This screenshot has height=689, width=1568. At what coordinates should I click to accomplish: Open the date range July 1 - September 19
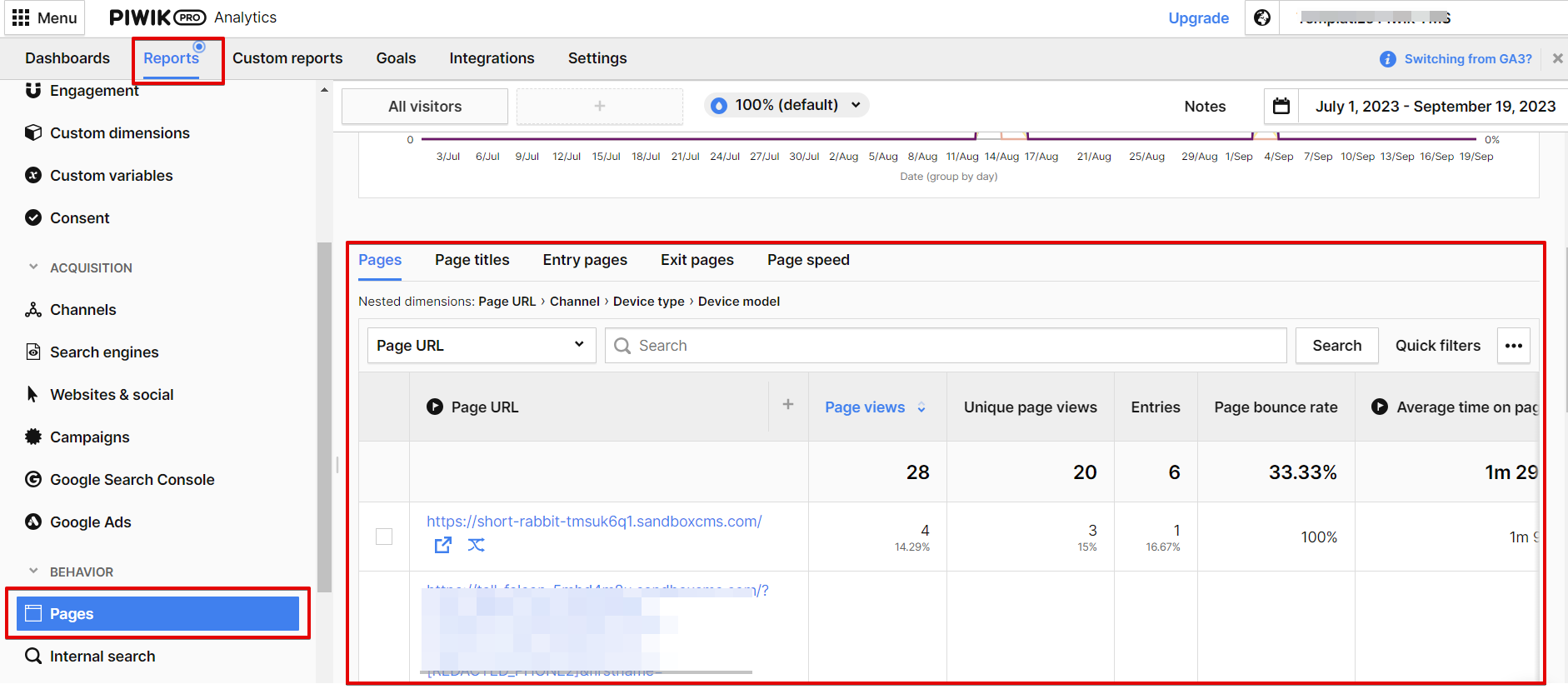click(x=1436, y=106)
